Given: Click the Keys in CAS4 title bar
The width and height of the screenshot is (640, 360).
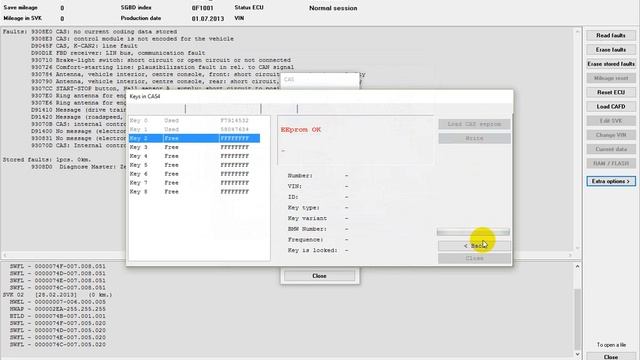Looking at the screenshot, I should [319, 97].
